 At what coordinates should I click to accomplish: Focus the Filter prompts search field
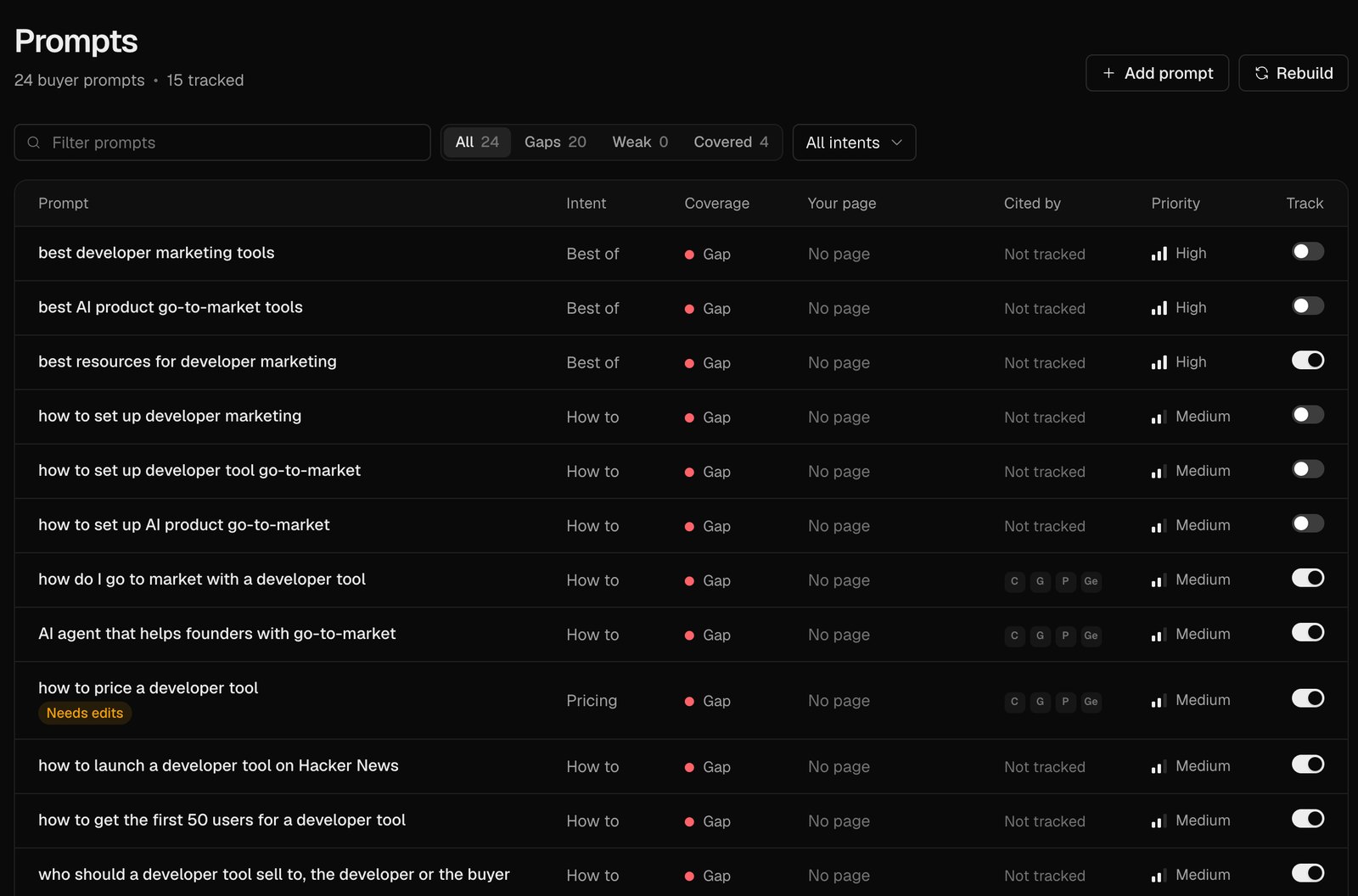tap(222, 143)
